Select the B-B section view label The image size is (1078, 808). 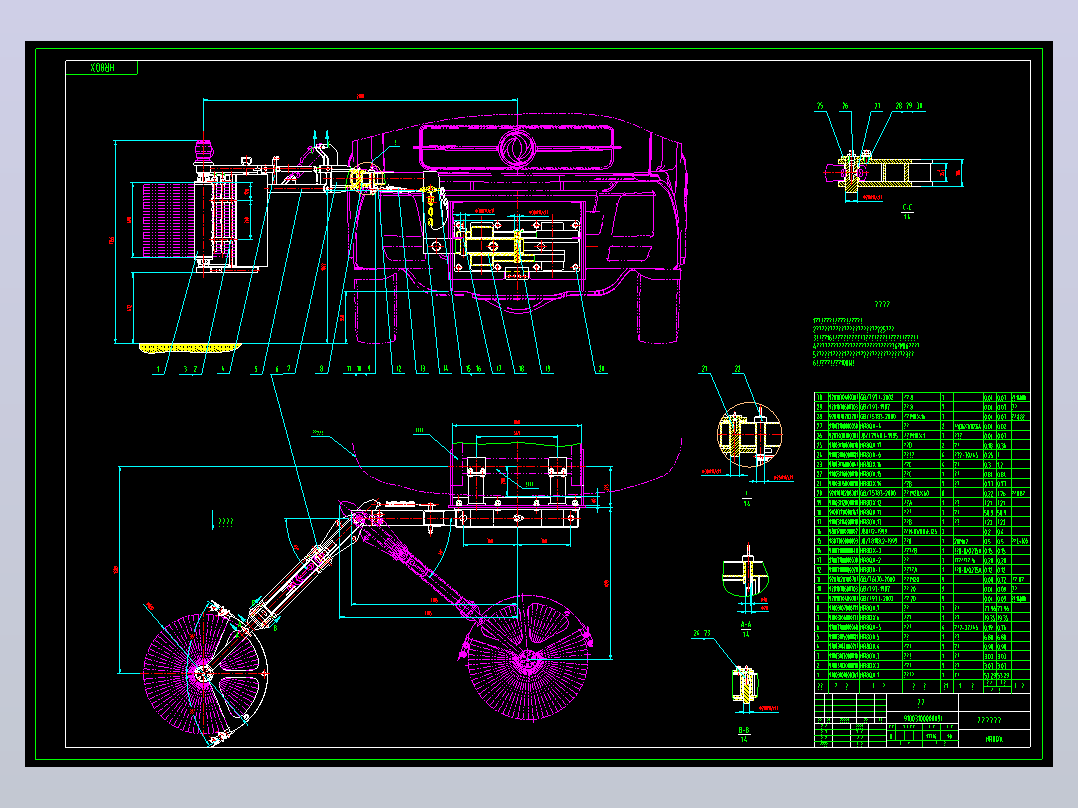point(744,734)
